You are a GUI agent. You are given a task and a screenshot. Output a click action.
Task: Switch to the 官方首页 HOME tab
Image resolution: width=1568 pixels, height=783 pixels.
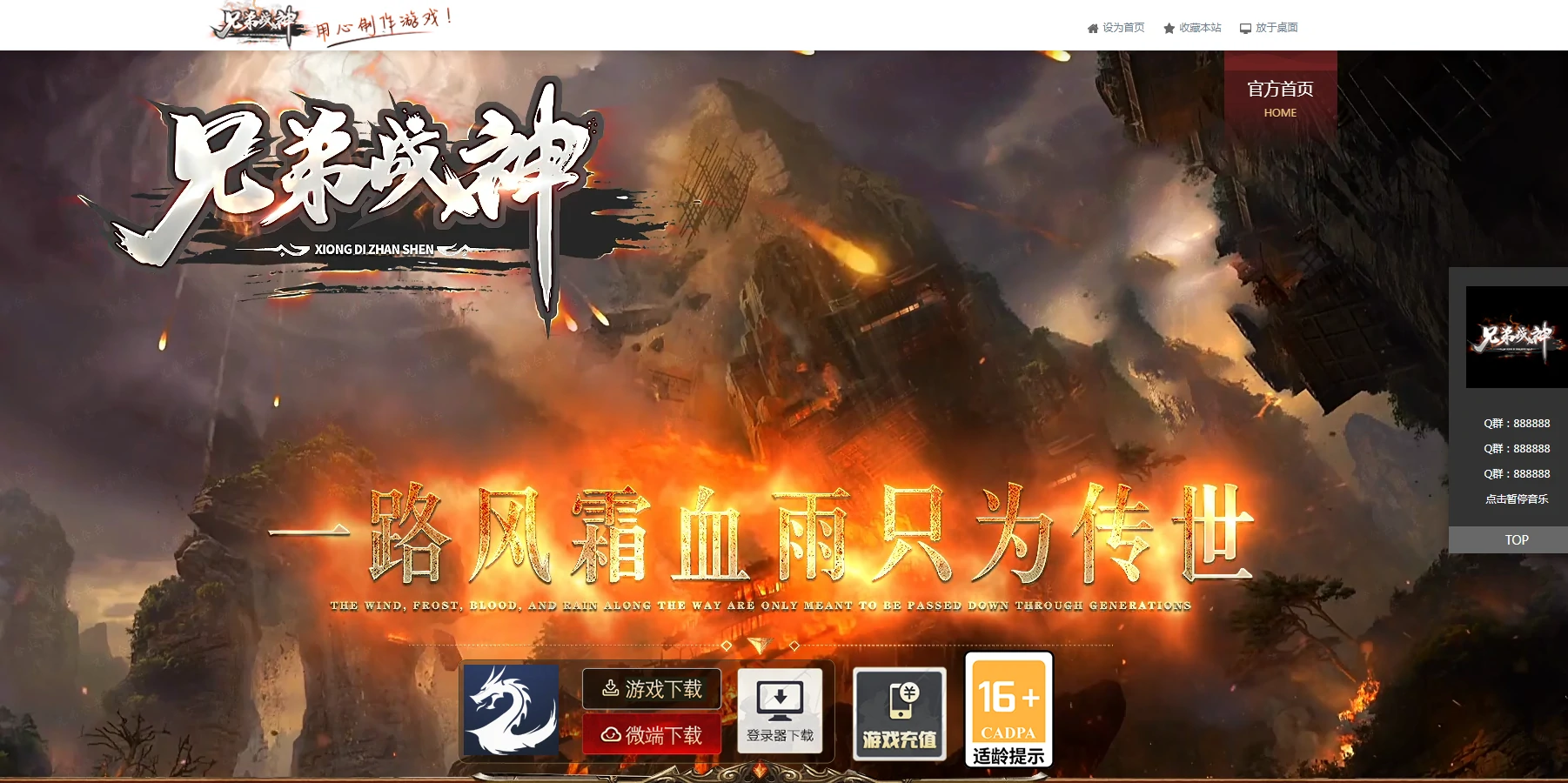point(1279,97)
